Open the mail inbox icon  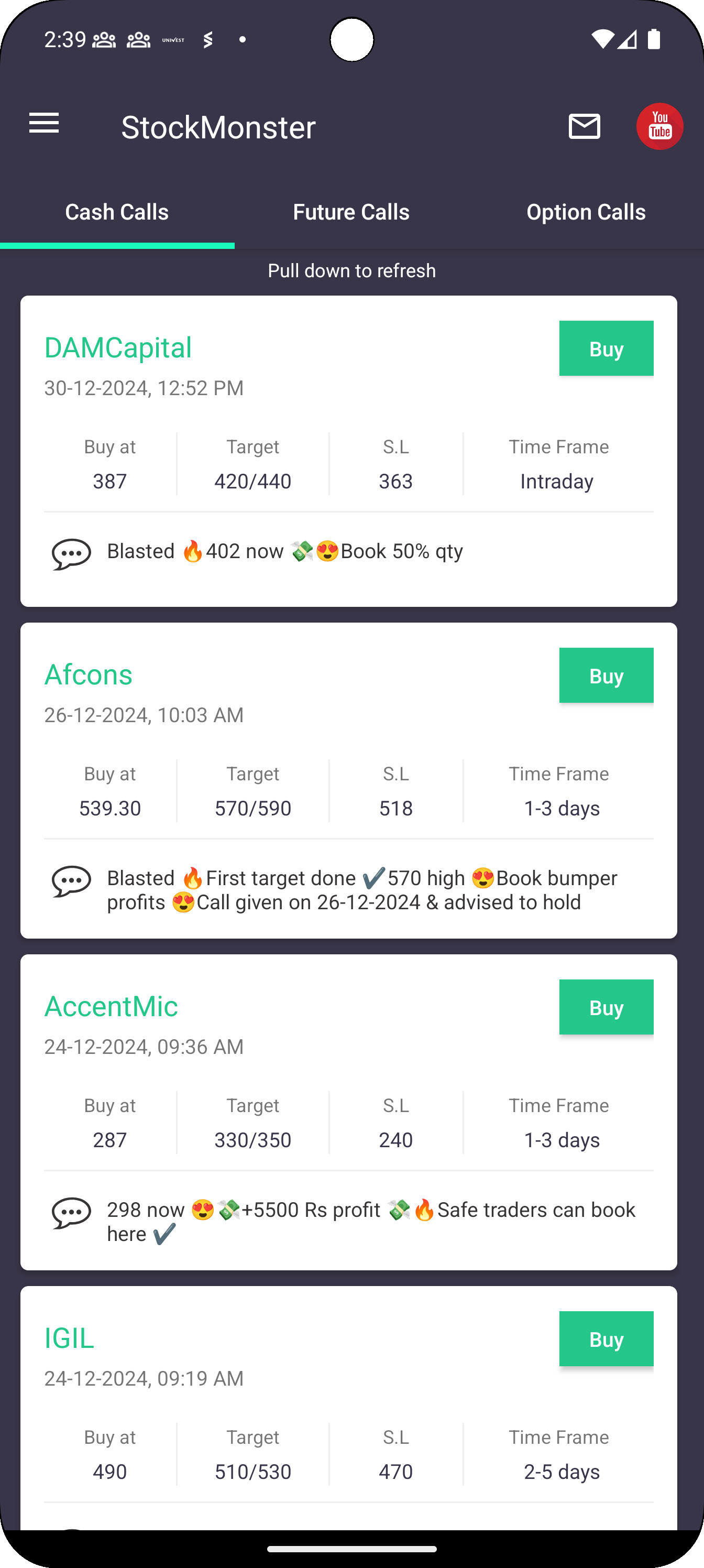tap(584, 127)
